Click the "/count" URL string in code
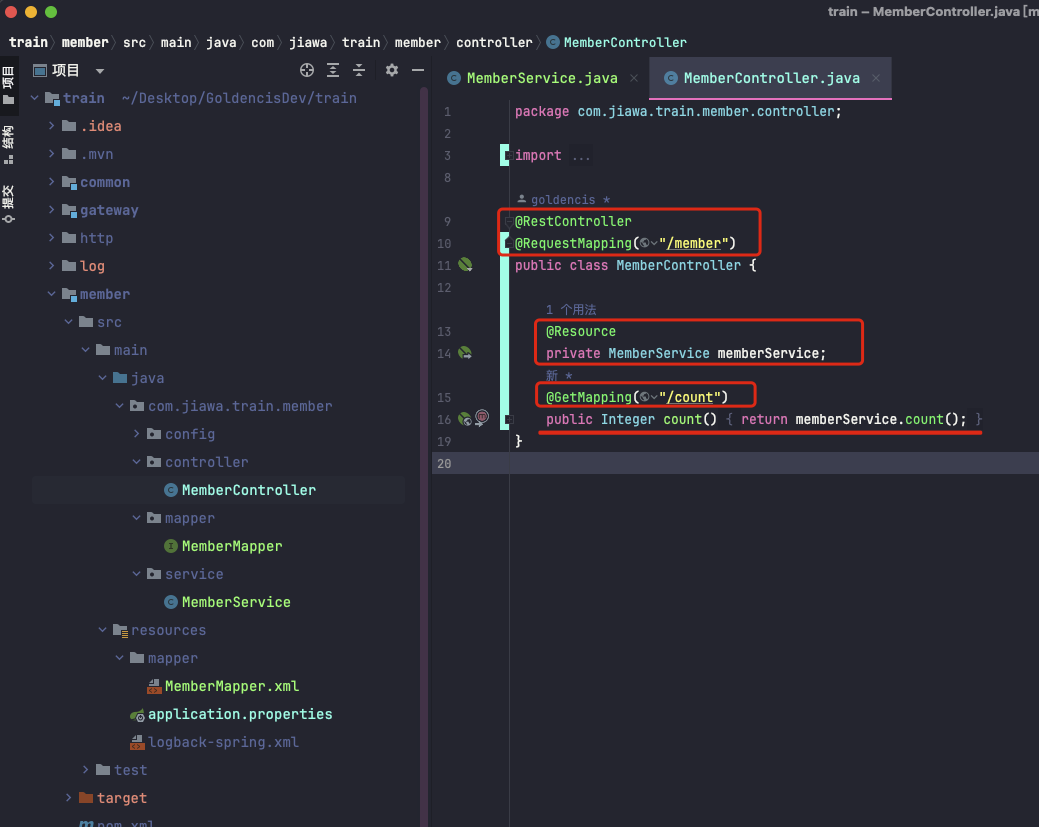The height and width of the screenshot is (827, 1039). (x=690, y=397)
